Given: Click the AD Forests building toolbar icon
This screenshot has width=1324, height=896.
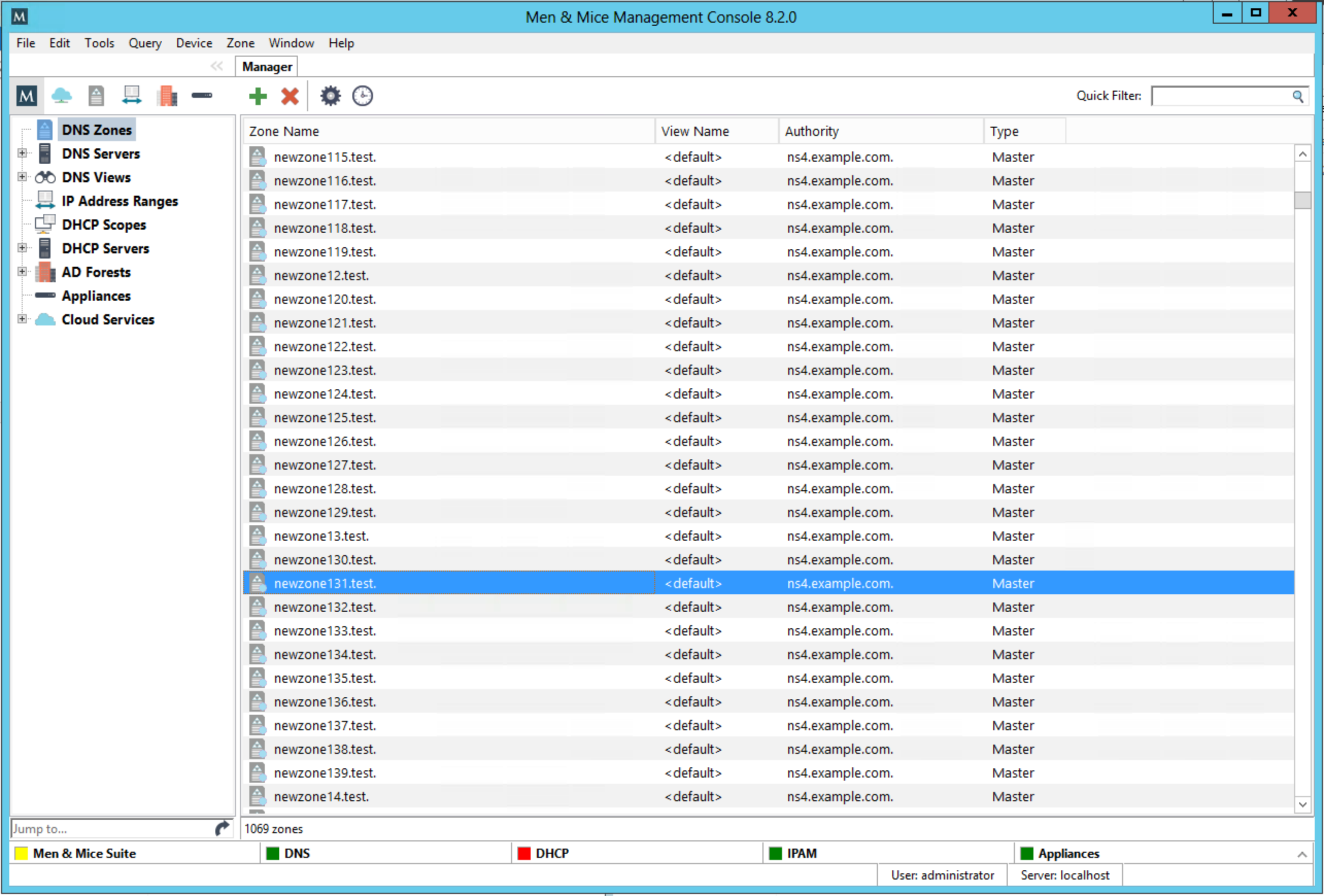Looking at the screenshot, I should [167, 96].
